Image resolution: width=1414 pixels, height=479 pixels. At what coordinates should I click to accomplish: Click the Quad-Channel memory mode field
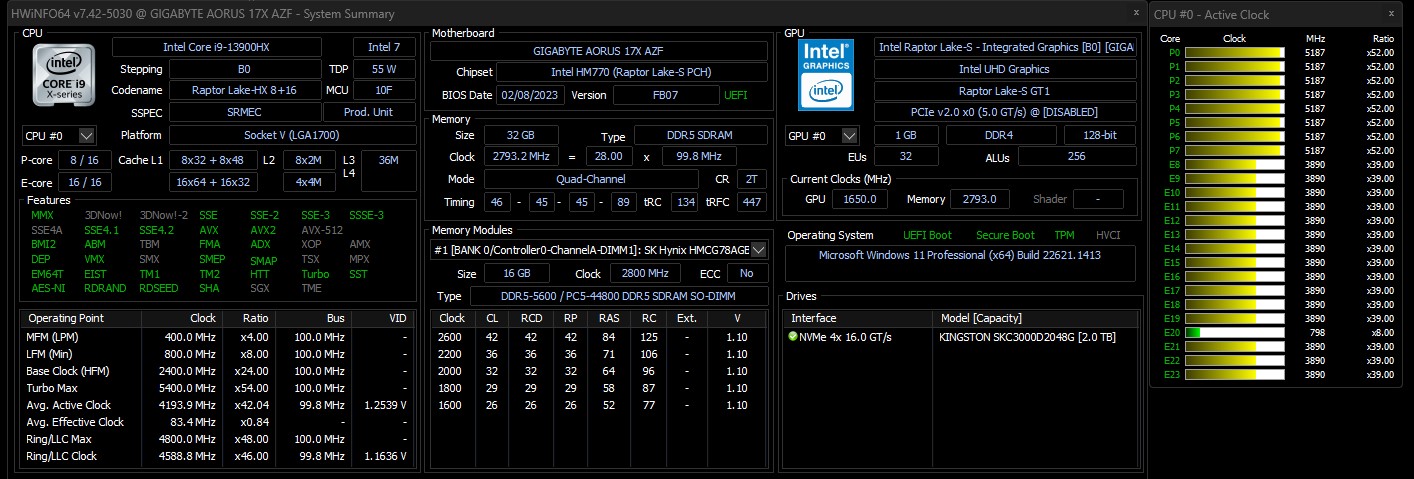[591, 179]
